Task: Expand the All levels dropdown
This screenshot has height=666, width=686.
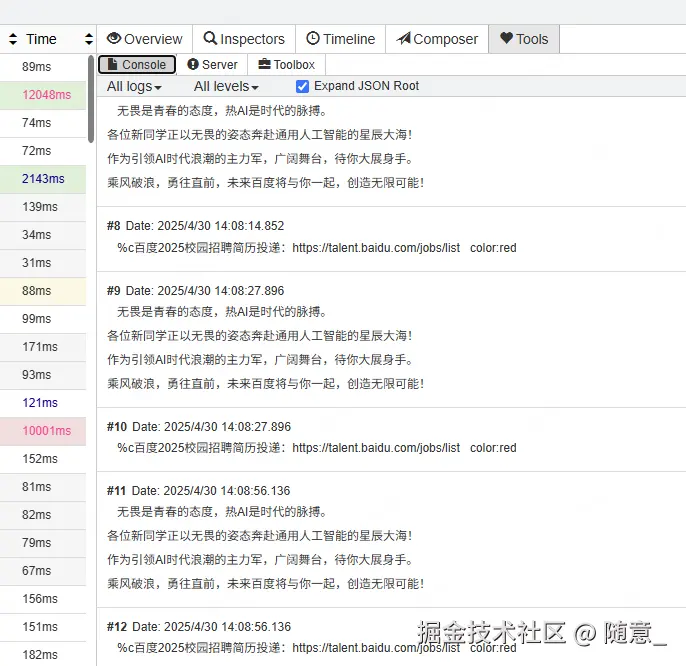Action: point(226,86)
